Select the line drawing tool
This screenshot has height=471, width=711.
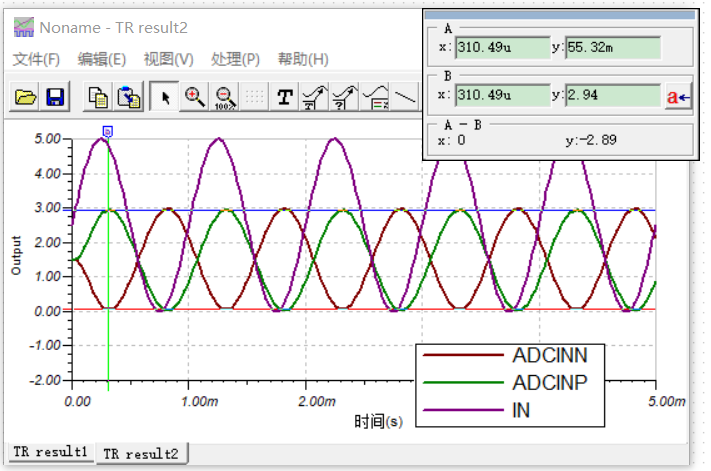pos(405,97)
